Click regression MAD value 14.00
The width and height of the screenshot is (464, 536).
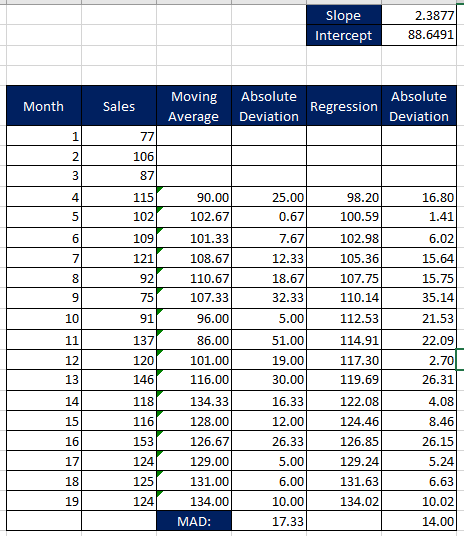pyautogui.click(x=419, y=521)
